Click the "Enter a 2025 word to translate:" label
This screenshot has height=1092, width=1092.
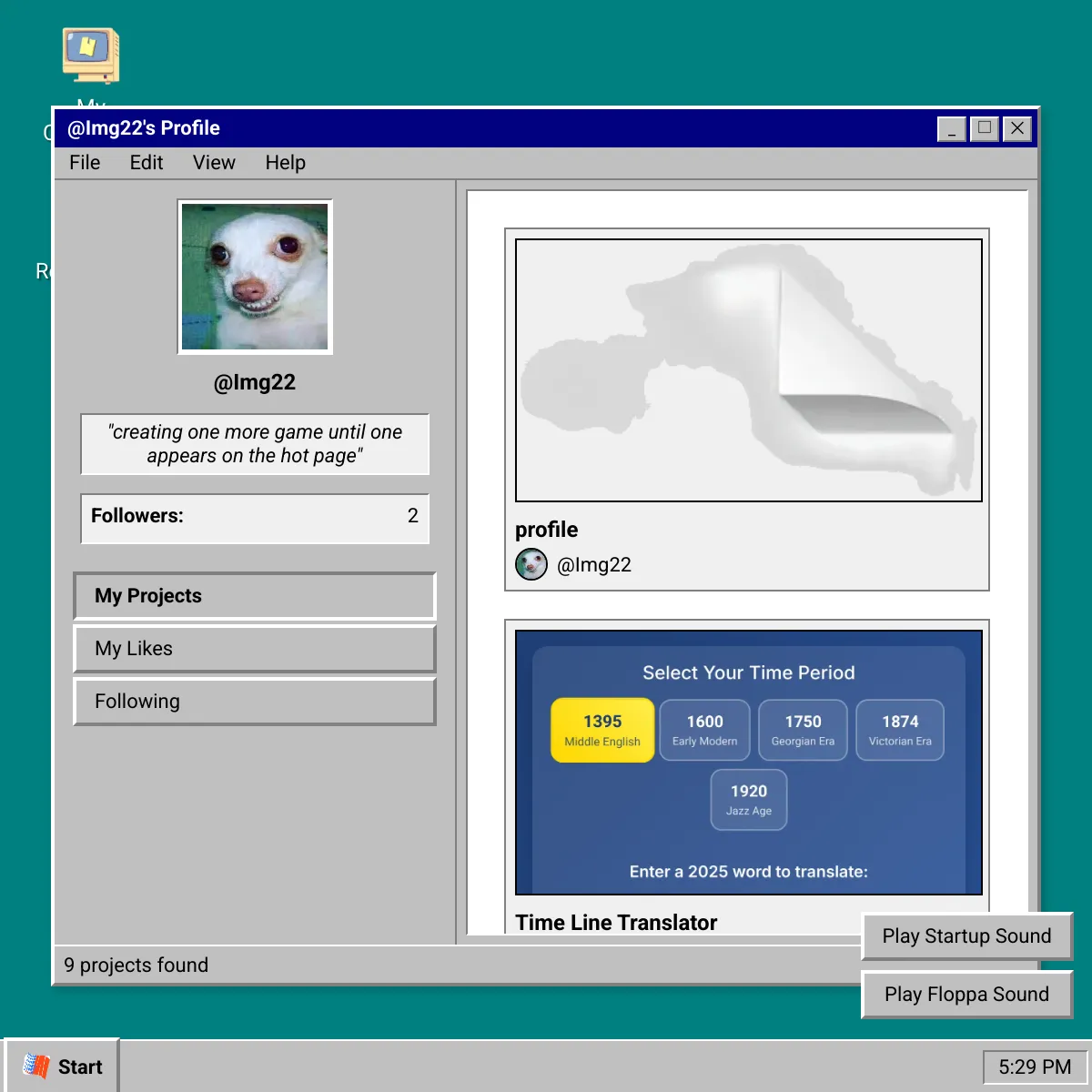click(x=749, y=872)
